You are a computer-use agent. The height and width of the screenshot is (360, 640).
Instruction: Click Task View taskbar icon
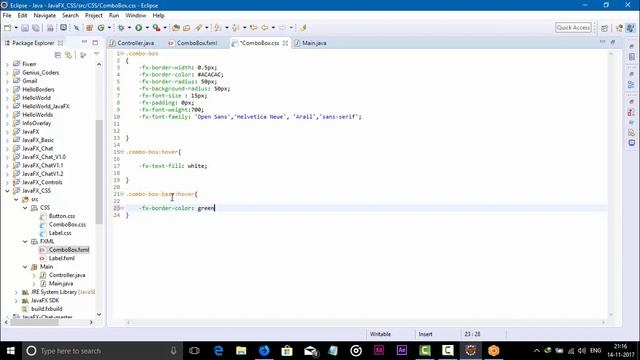click(x=194, y=351)
